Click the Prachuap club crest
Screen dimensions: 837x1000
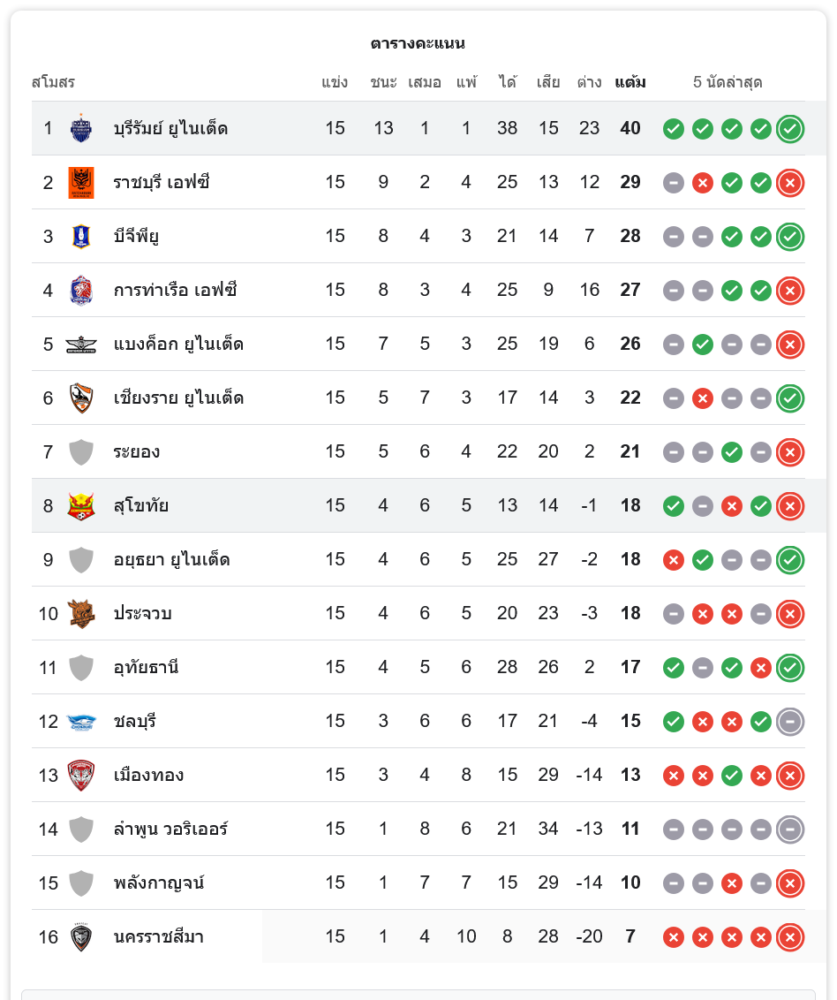click(x=81, y=613)
